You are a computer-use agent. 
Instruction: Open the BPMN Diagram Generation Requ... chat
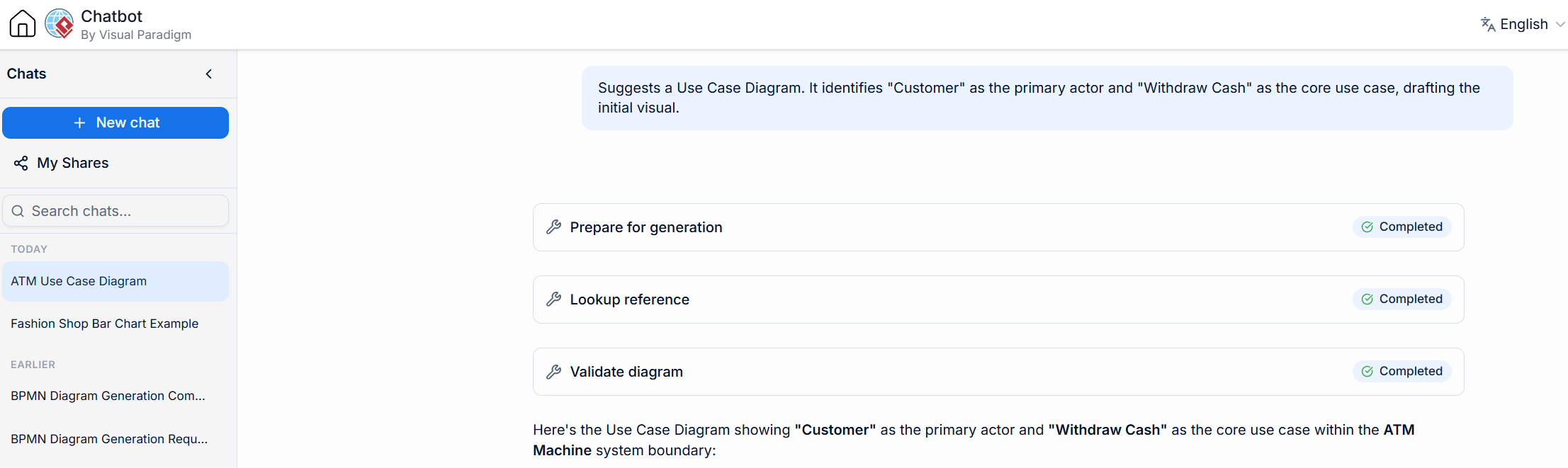click(x=115, y=439)
